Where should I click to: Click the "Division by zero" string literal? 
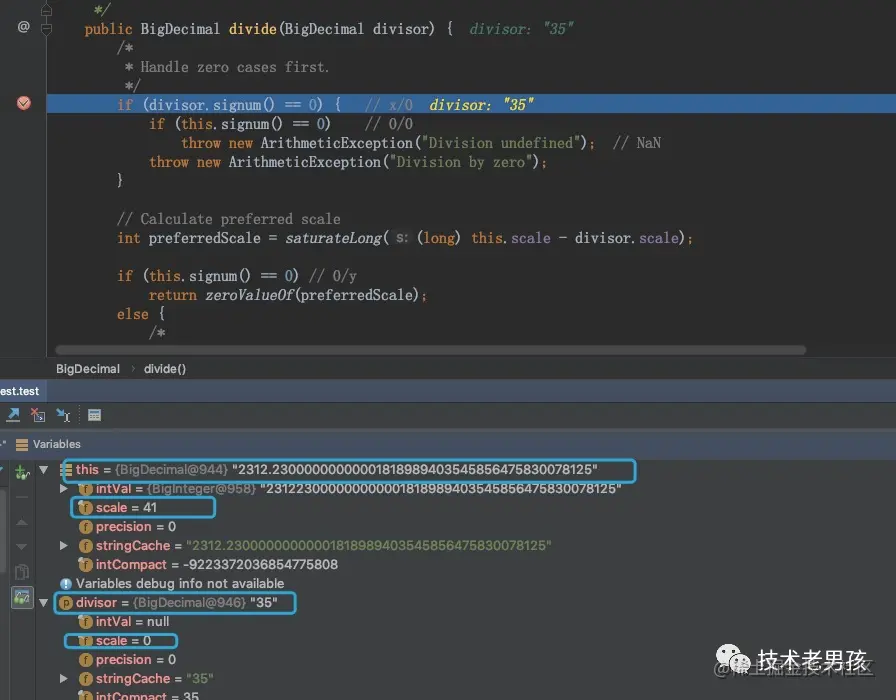461,162
